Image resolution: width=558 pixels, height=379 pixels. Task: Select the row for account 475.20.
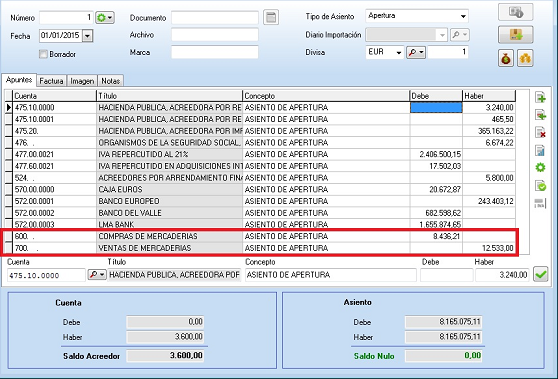(260, 131)
